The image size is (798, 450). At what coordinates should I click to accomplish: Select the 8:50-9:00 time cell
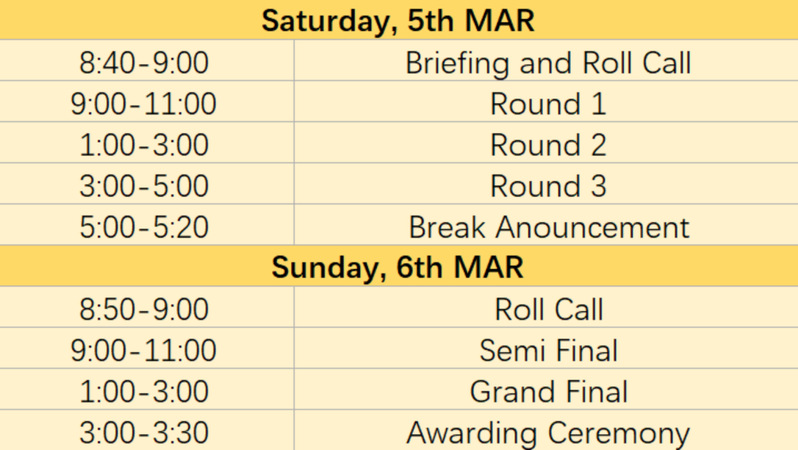click(145, 309)
